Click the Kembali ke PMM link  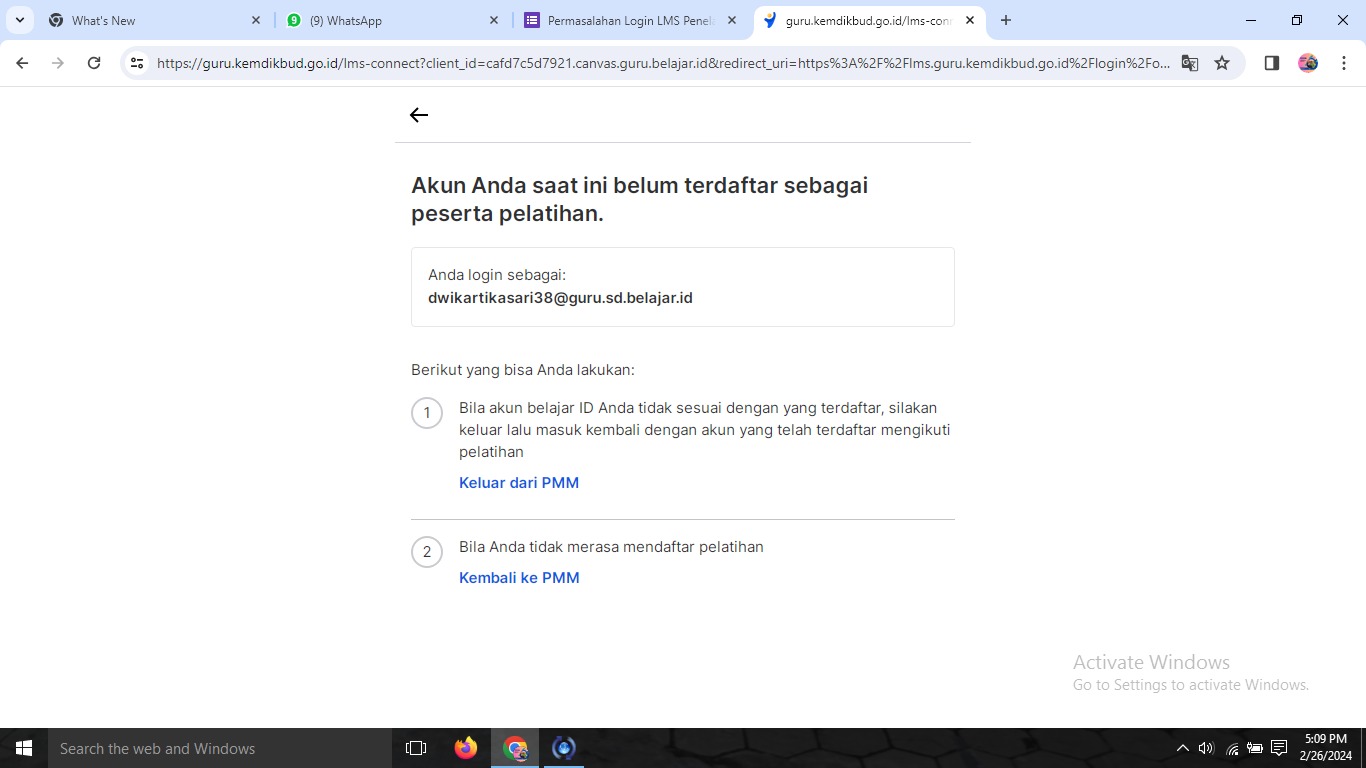tap(519, 578)
